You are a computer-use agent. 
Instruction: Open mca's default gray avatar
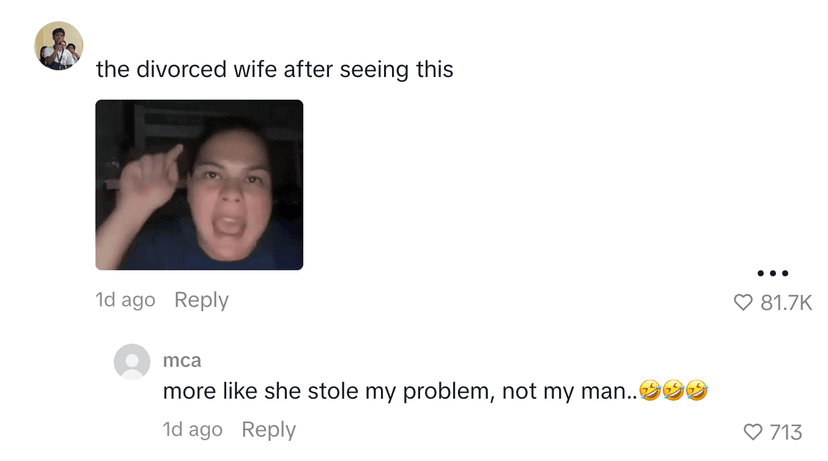(132, 362)
